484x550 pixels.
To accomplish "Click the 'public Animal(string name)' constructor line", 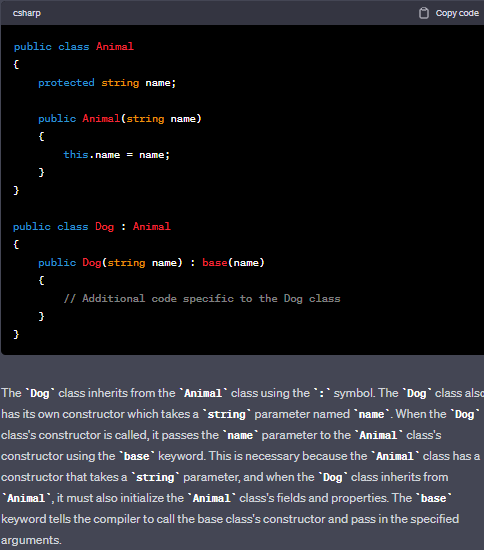I will 120,119.
